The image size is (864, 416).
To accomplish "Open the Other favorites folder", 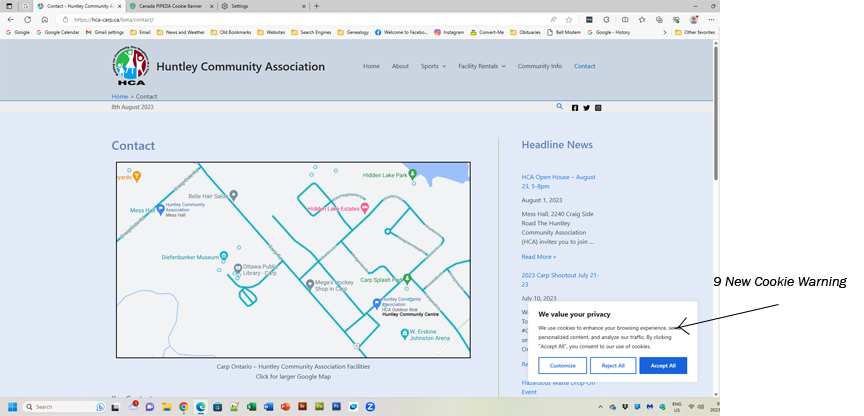I will tap(694, 32).
